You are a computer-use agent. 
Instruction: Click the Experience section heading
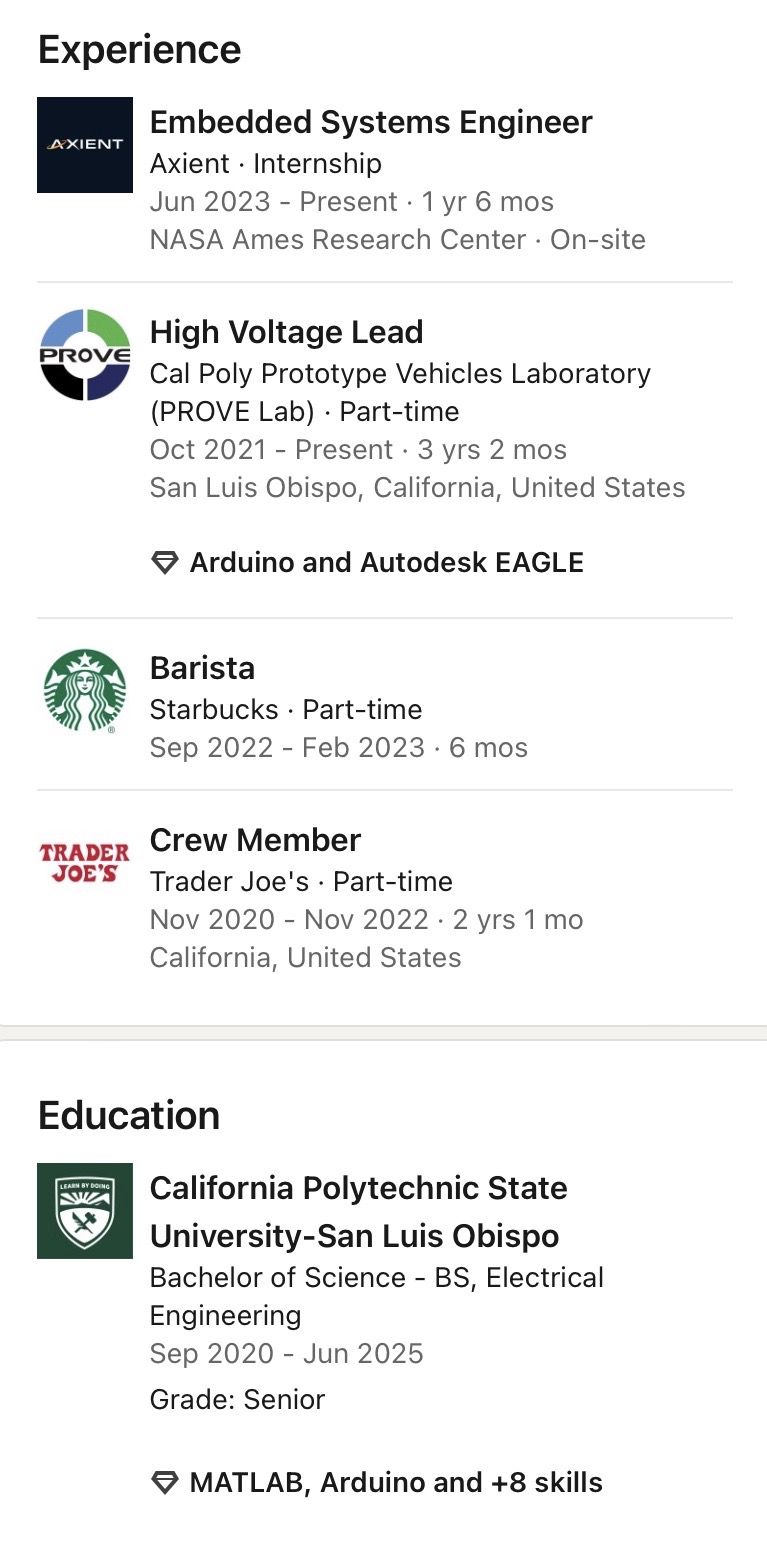click(139, 50)
